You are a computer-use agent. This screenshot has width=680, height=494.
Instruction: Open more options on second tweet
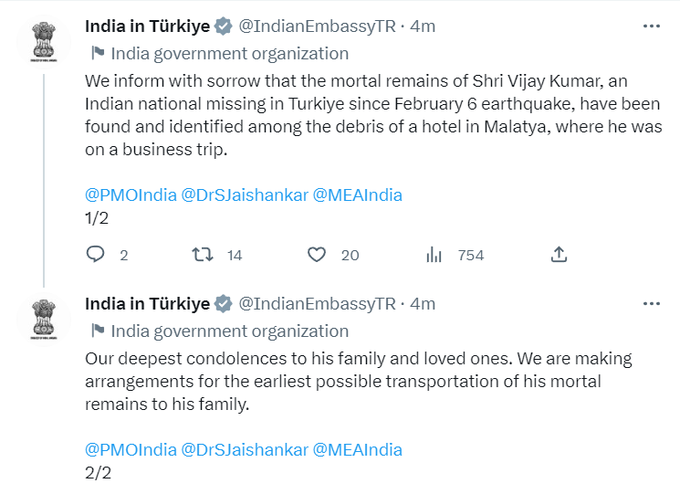[651, 304]
